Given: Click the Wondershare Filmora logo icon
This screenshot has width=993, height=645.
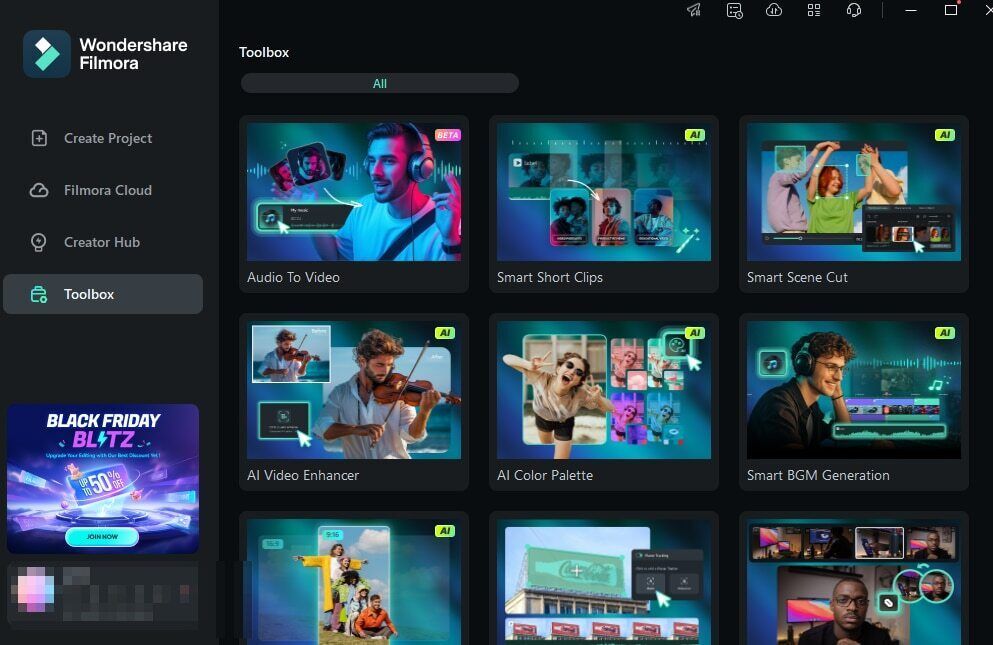Looking at the screenshot, I should click(47, 54).
